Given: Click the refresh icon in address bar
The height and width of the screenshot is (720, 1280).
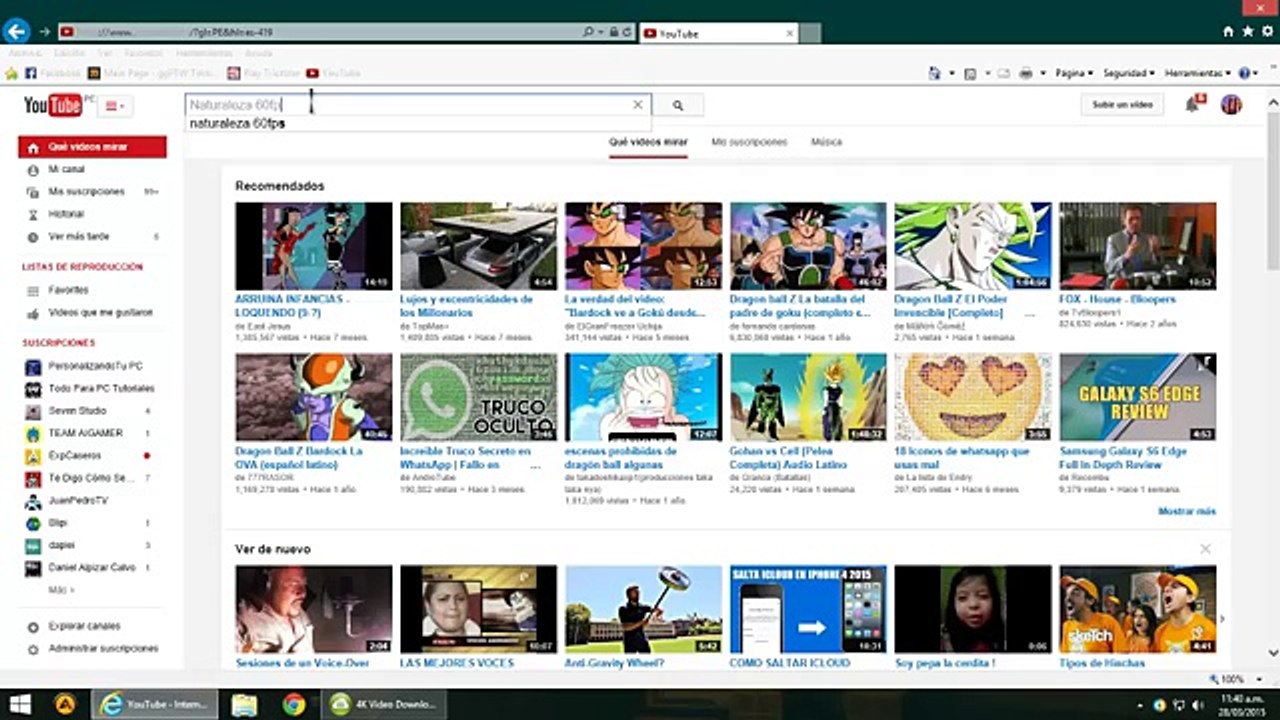Looking at the screenshot, I should [627, 32].
